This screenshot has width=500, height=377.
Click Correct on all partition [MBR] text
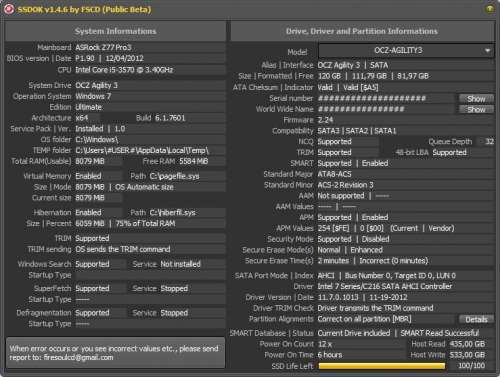pyautogui.click(x=364, y=319)
